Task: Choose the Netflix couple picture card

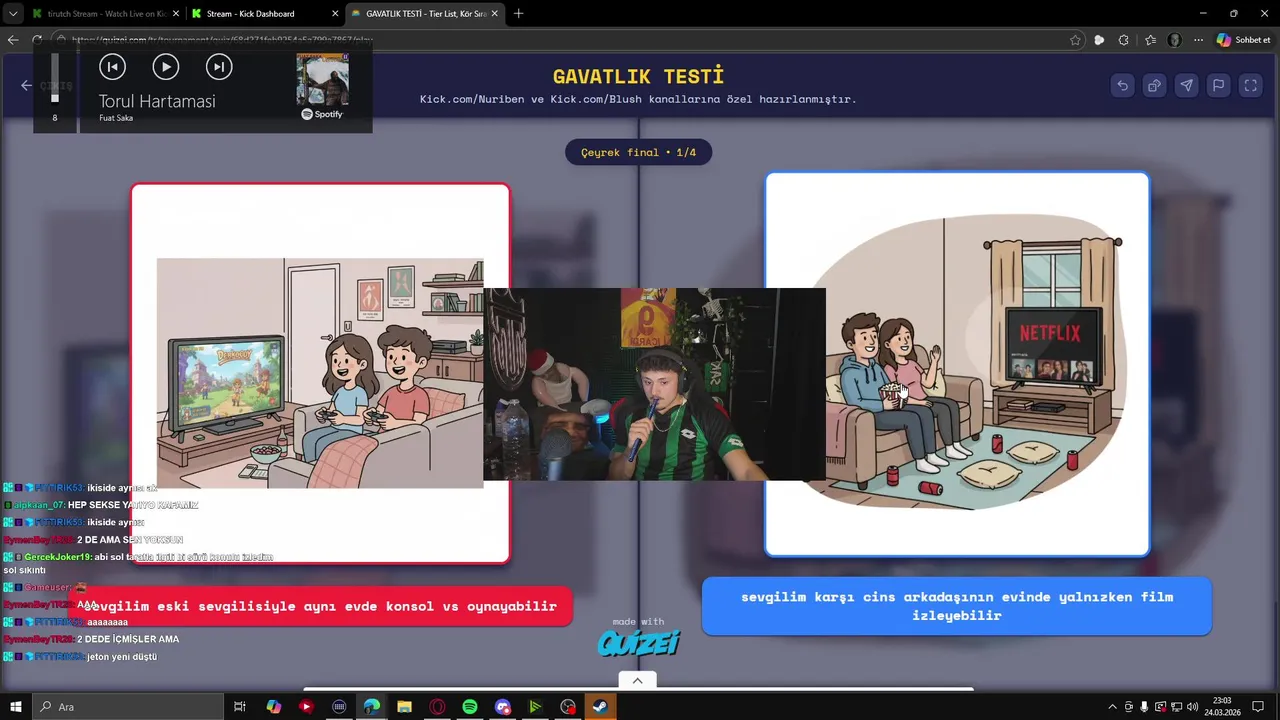Action: (957, 364)
